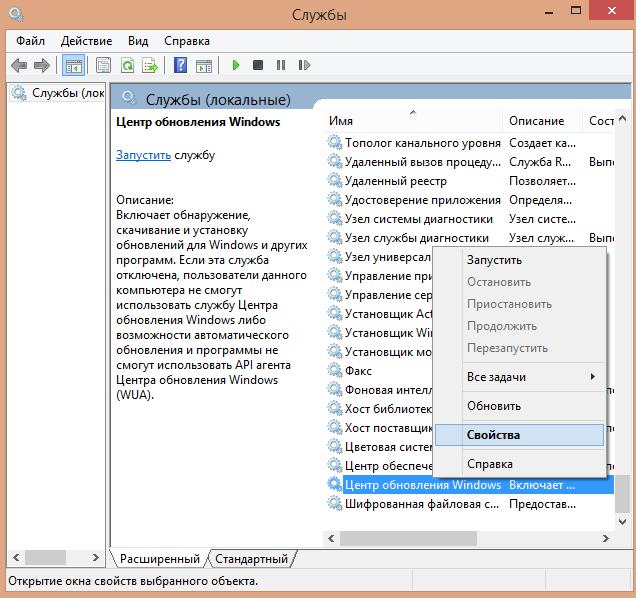Click gear icon beside Удостоверение приложения
Viewport: 636px width, 598px height.
pos(335,199)
